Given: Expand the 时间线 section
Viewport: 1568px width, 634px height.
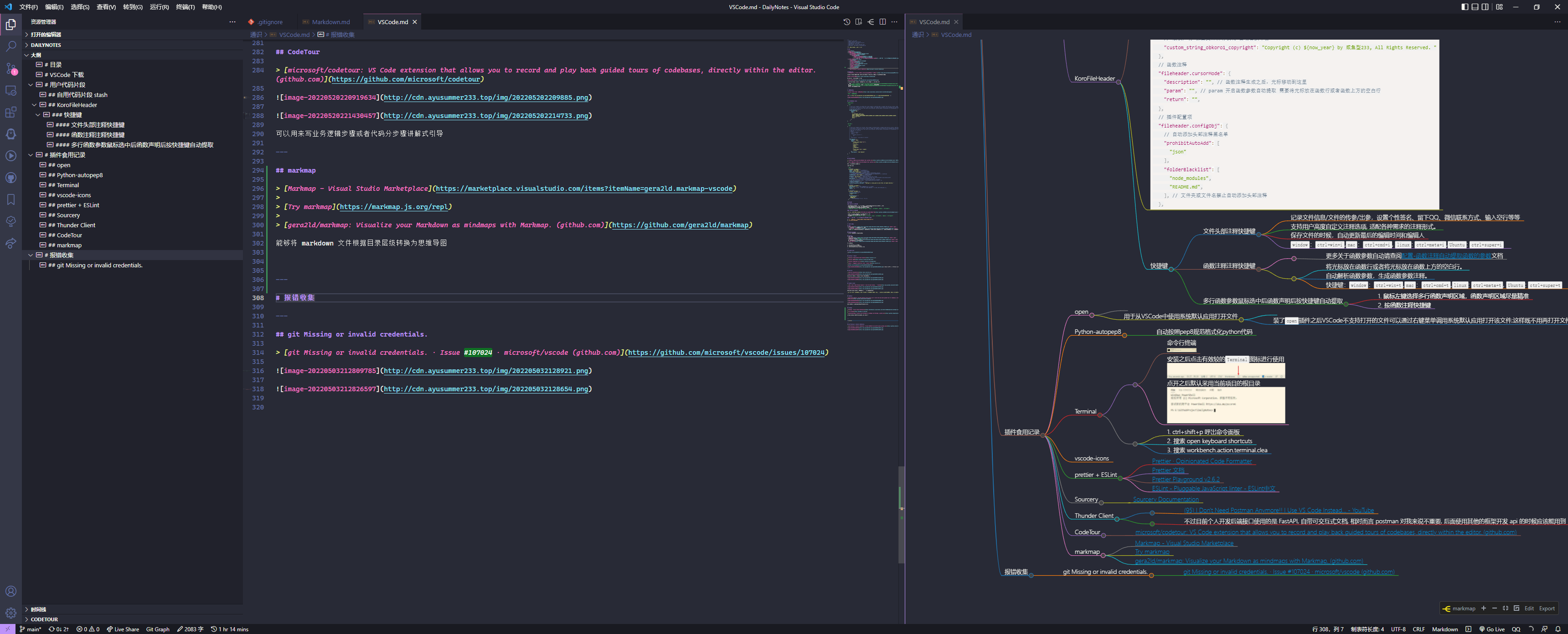Looking at the screenshot, I should pyautogui.click(x=133, y=609).
